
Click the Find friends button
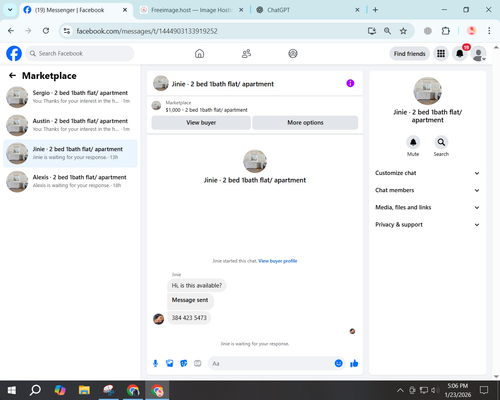pos(409,54)
